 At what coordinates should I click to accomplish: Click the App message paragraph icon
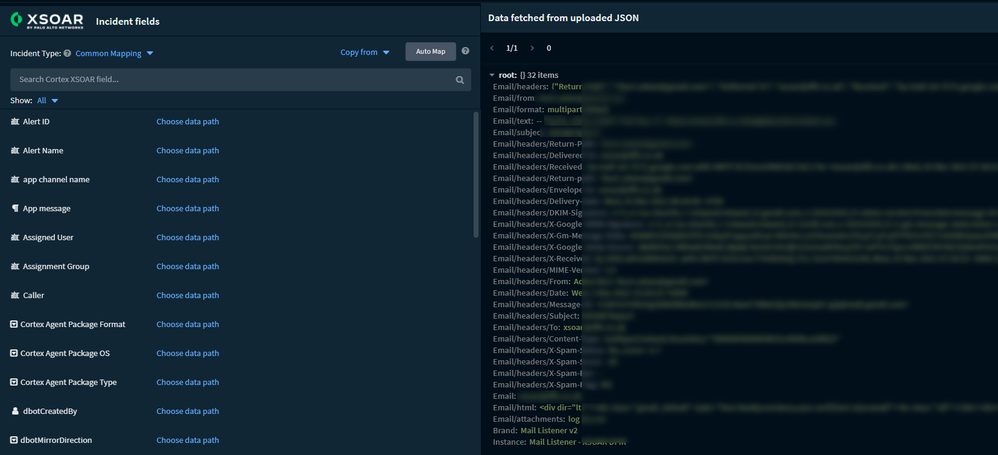[x=15, y=209]
